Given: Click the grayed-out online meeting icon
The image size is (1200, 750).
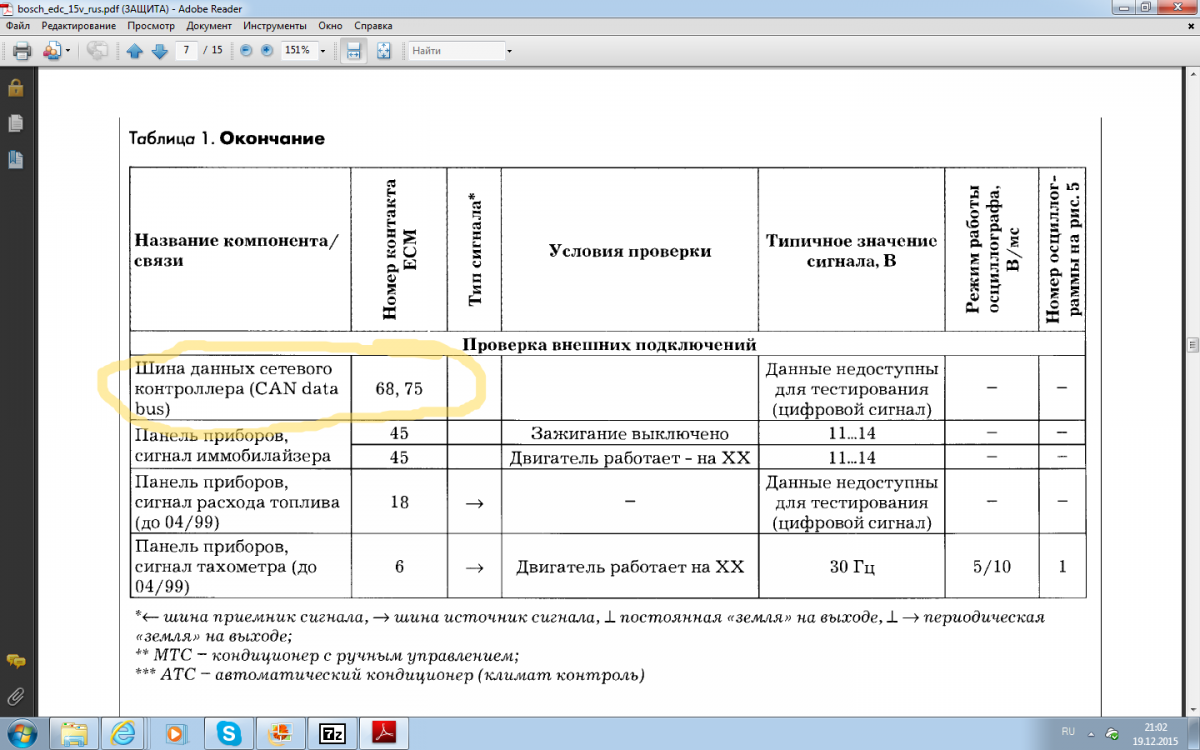Looking at the screenshot, I should tap(97, 50).
